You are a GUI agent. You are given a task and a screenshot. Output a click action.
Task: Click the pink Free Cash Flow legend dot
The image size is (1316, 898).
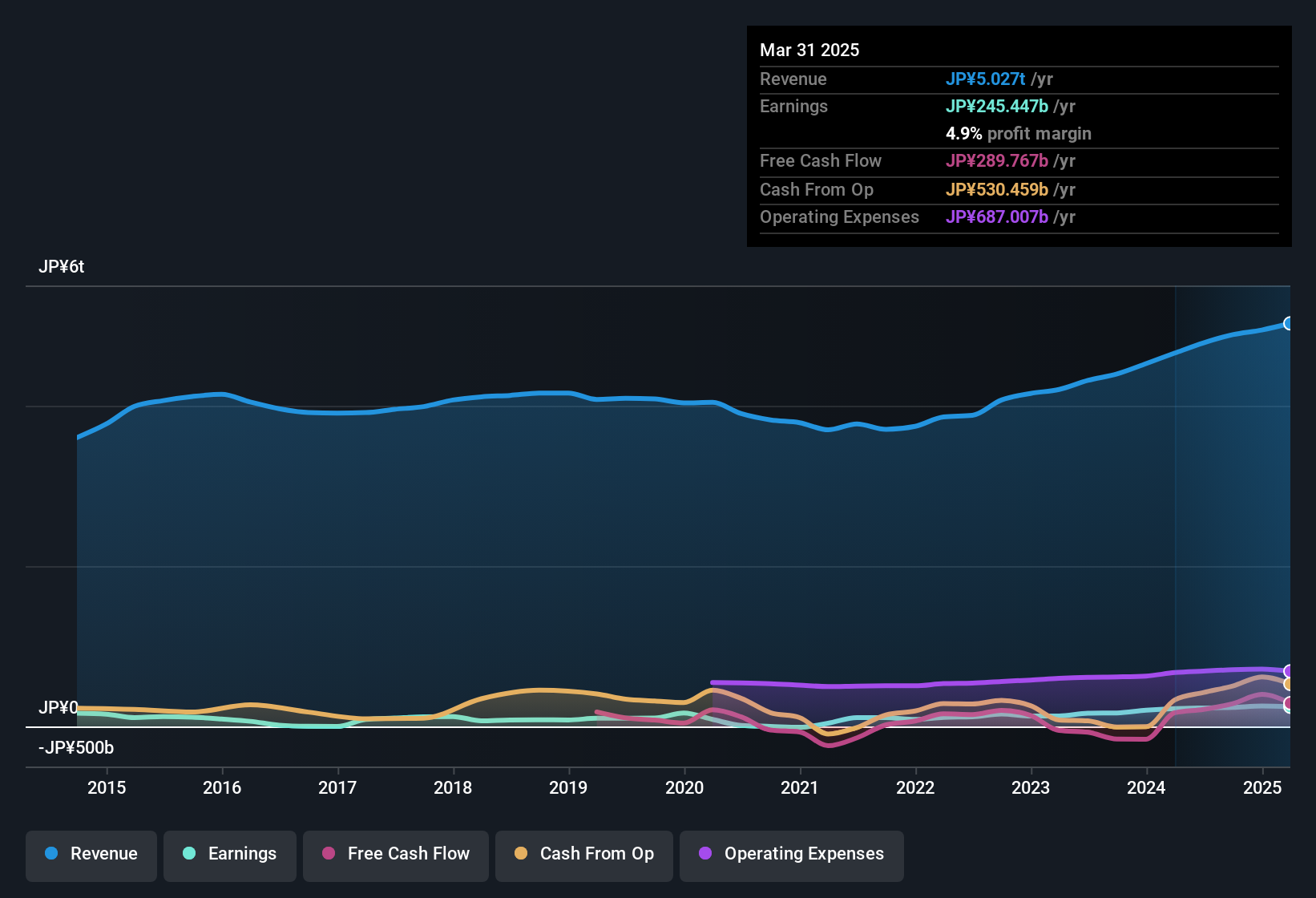pos(328,854)
